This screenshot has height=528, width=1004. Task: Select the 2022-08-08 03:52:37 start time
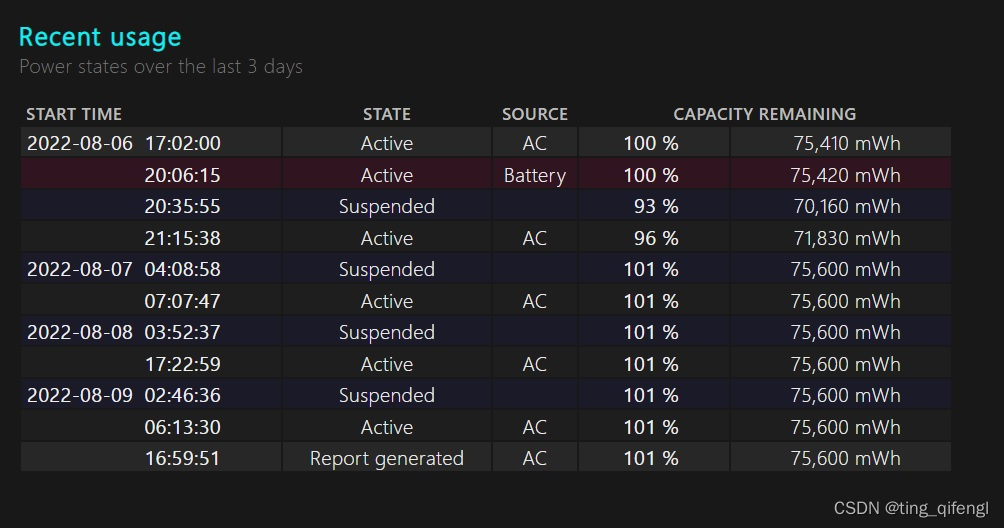click(x=124, y=332)
